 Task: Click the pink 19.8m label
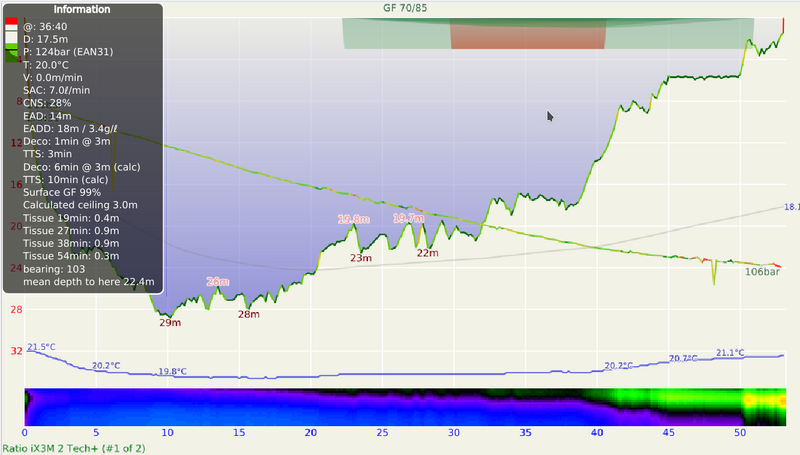point(353,219)
